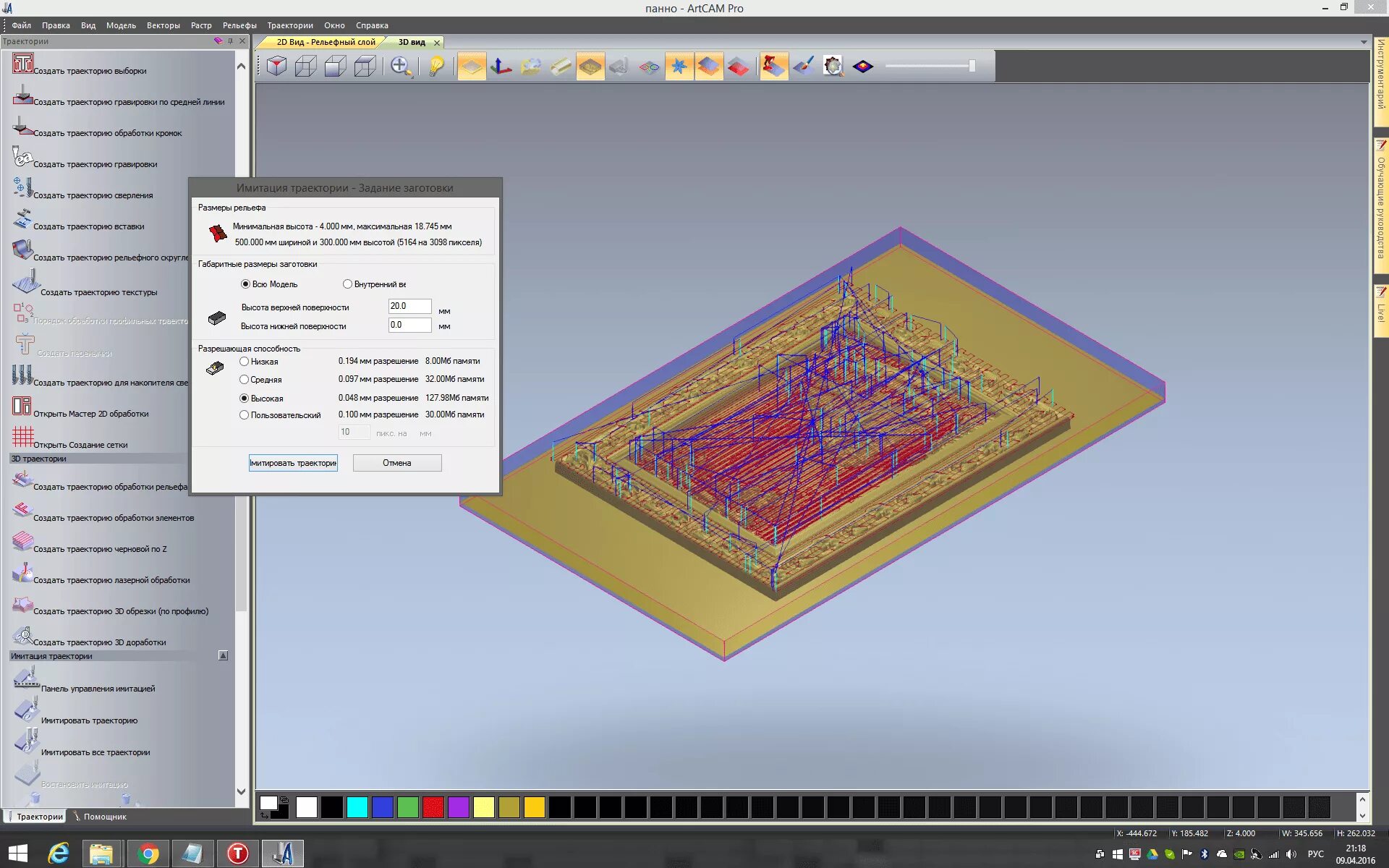
Task: Collapse the Имитация траектории section arrow
Action: pos(224,655)
